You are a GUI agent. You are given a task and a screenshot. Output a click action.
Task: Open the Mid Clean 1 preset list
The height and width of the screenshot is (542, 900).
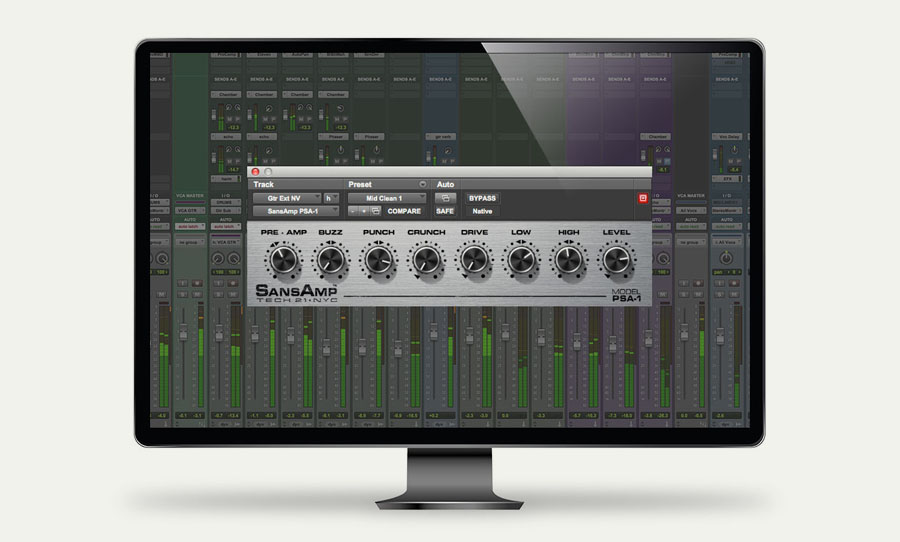(x=387, y=198)
